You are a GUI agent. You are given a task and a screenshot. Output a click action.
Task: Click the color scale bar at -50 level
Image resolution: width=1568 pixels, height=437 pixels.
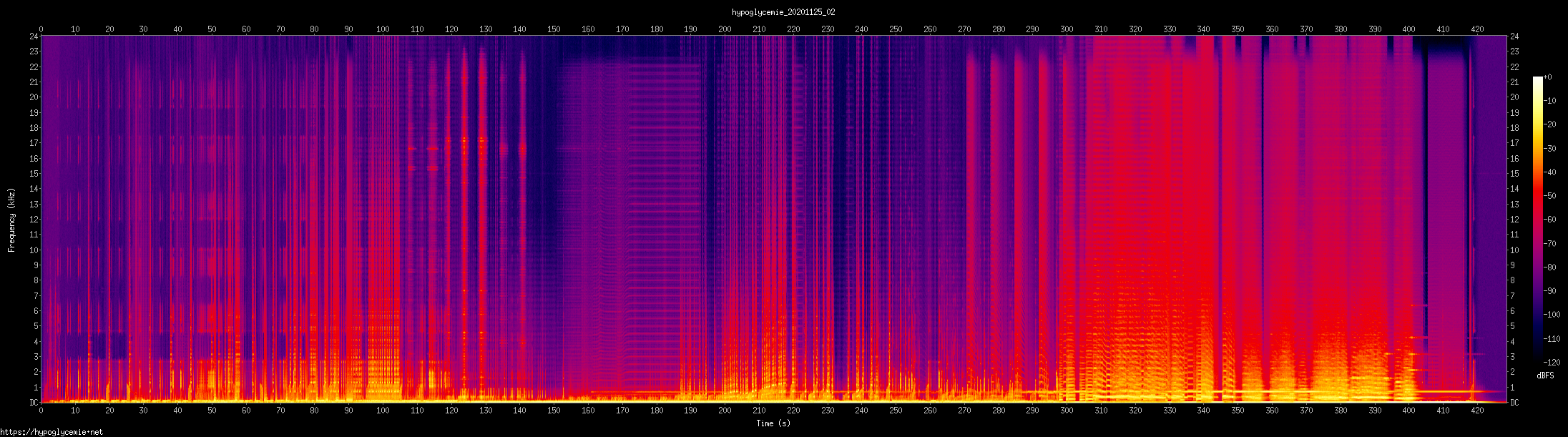coord(1537,196)
